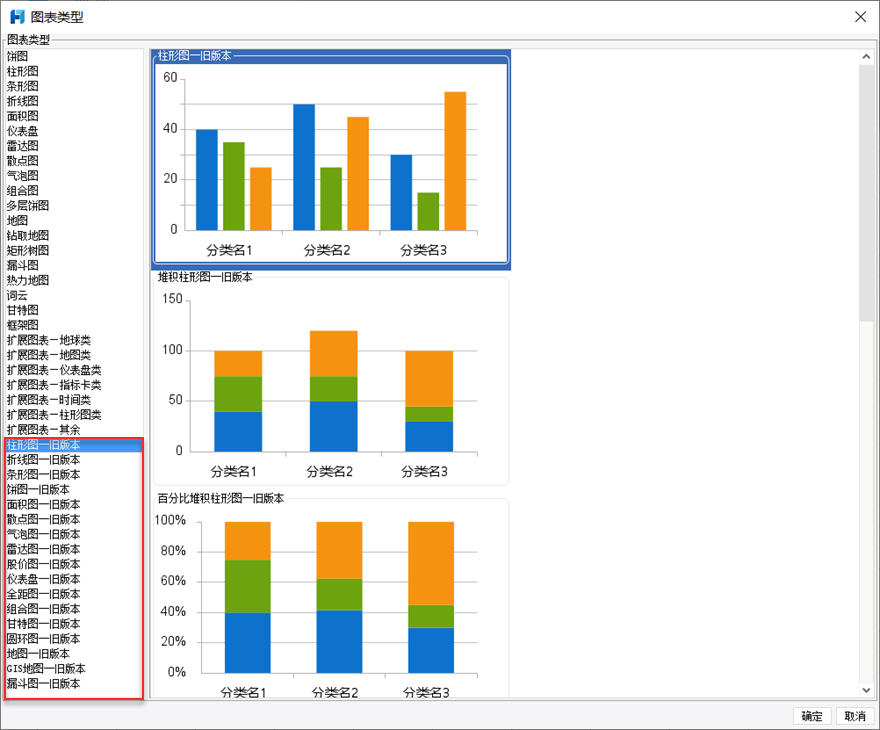Choose 气泡图 chart type

[22, 176]
